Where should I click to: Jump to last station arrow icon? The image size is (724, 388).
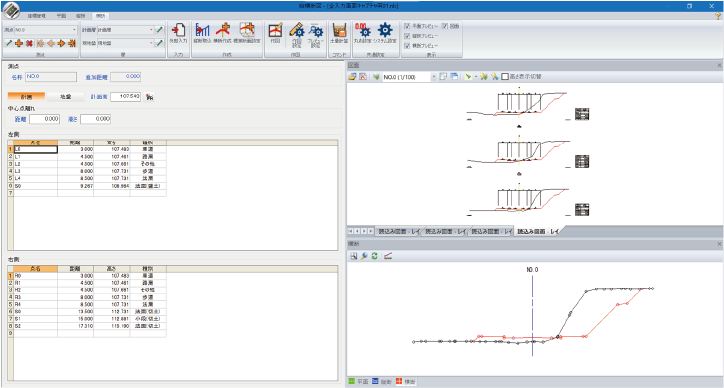pos(72,43)
